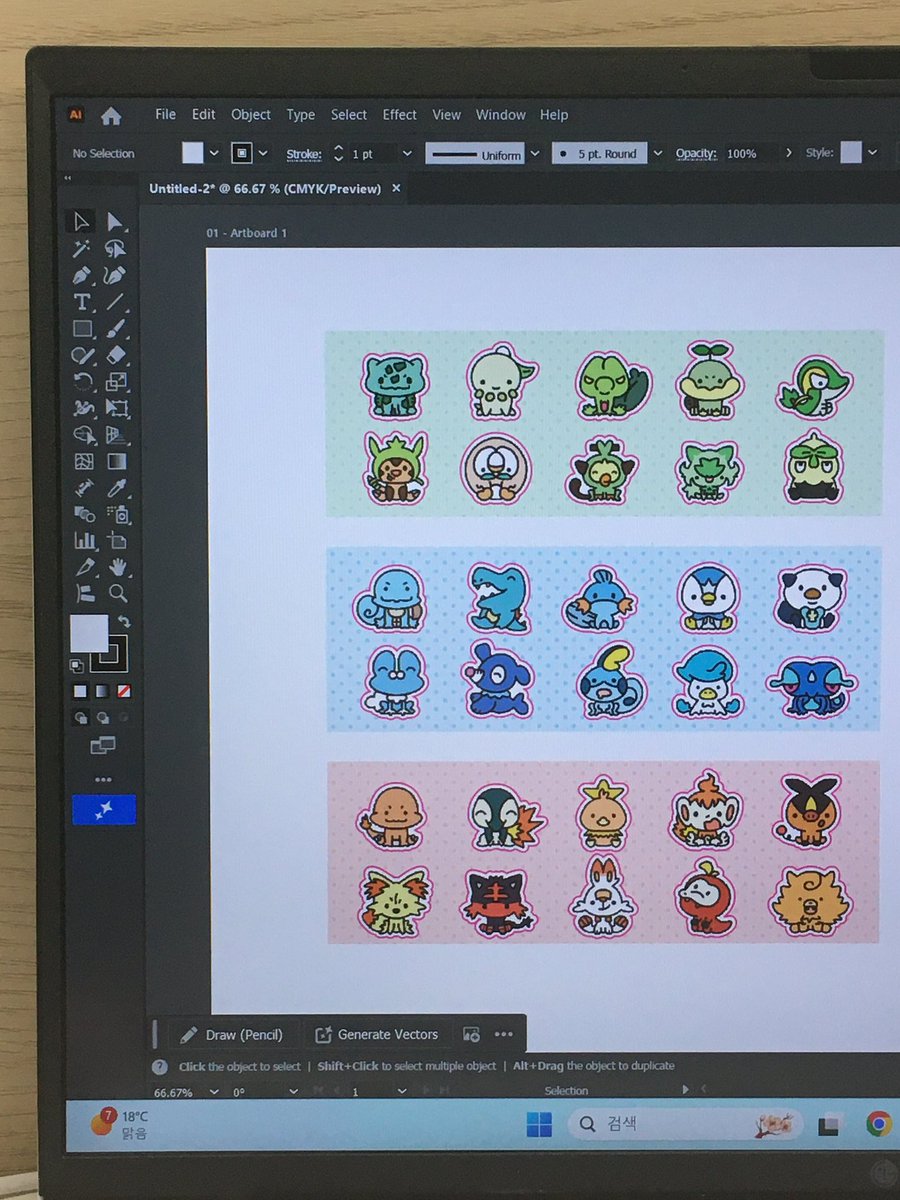900x1200 pixels.
Task: Select the Line Segment tool
Action: pyautogui.click(x=116, y=302)
